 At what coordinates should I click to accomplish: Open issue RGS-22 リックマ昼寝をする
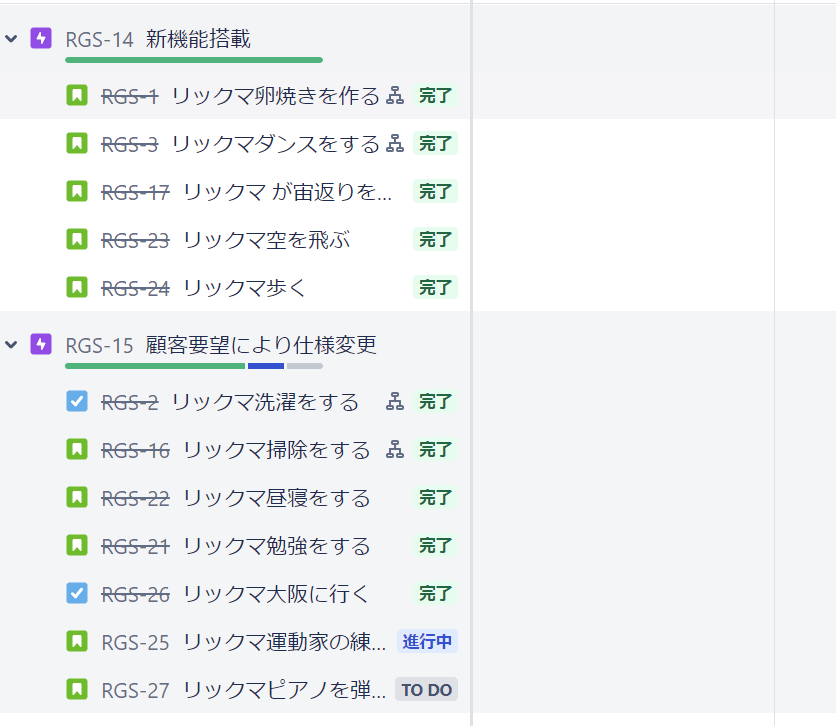coord(276,498)
